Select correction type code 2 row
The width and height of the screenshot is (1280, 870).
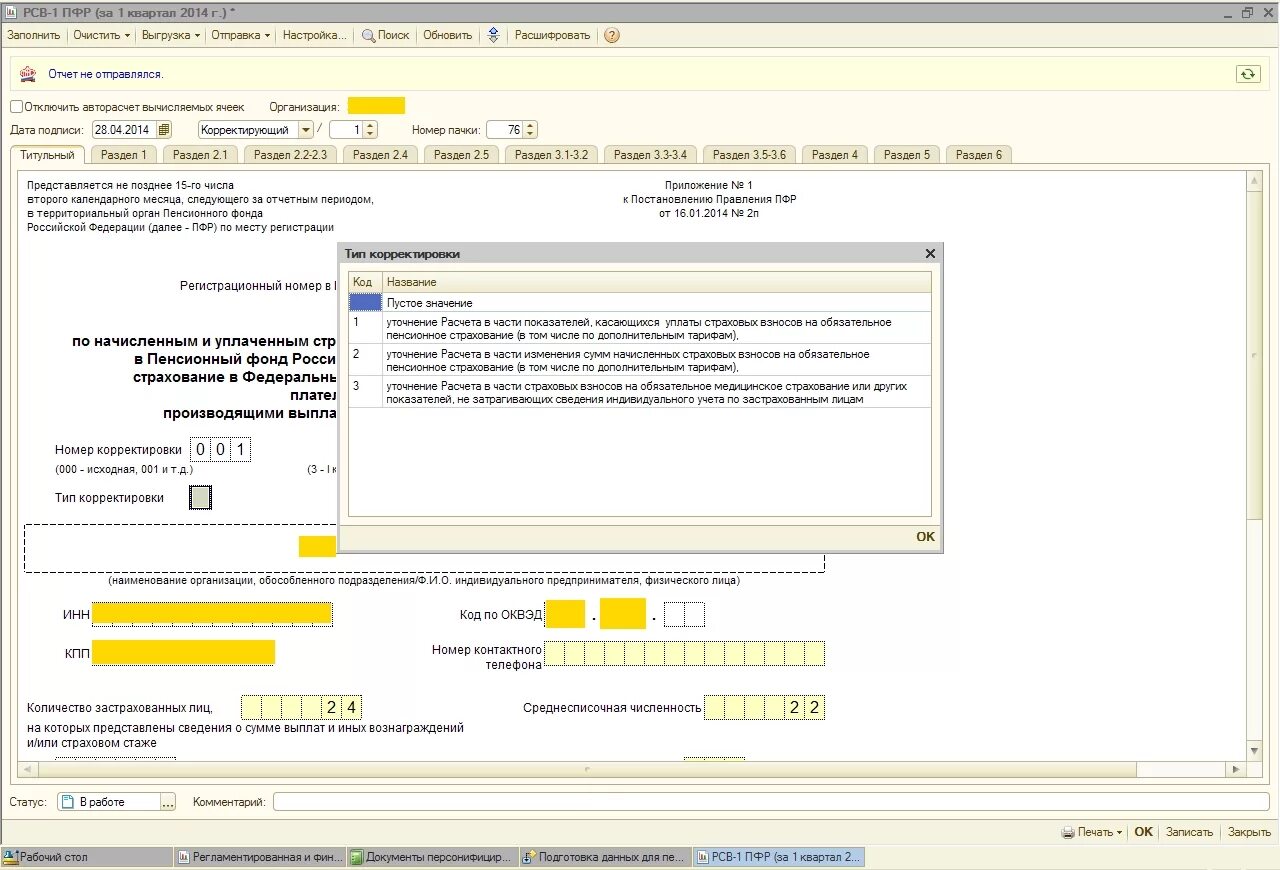pos(640,360)
